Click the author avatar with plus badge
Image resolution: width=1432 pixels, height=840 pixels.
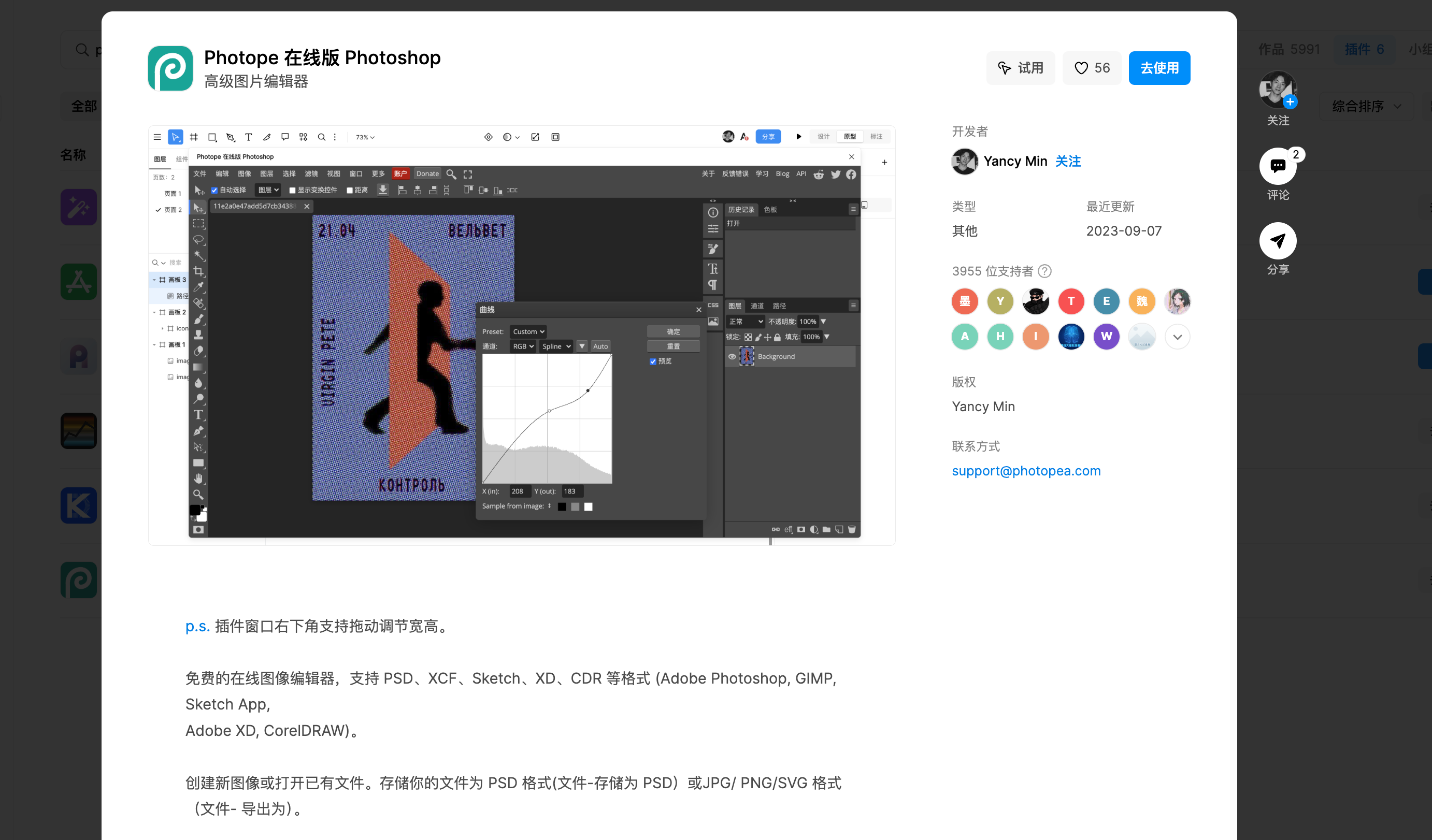point(1278,89)
